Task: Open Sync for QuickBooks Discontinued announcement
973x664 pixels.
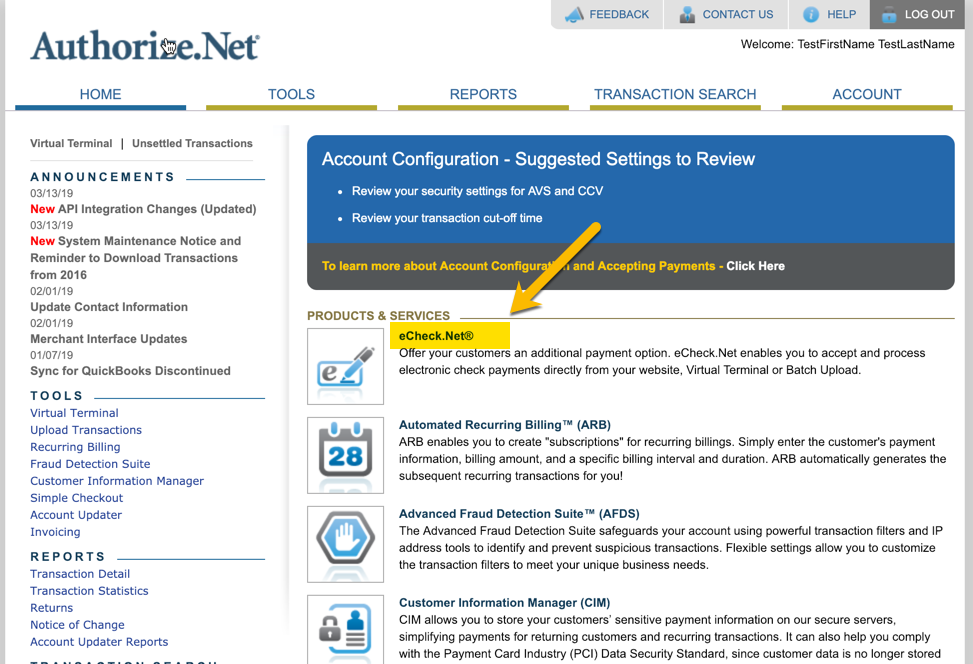Action: (130, 370)
